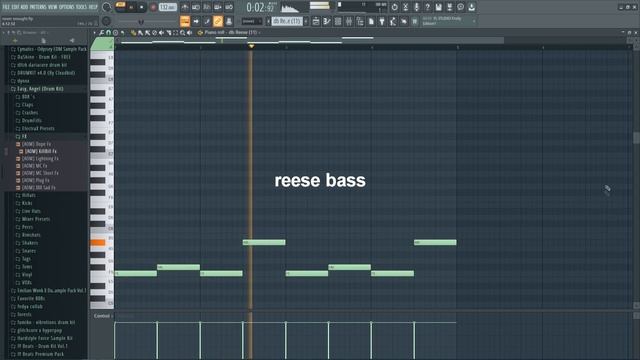The image size is (640, 360).
Task: Open the Control event lane dropdown
Action: click(102, 316)
